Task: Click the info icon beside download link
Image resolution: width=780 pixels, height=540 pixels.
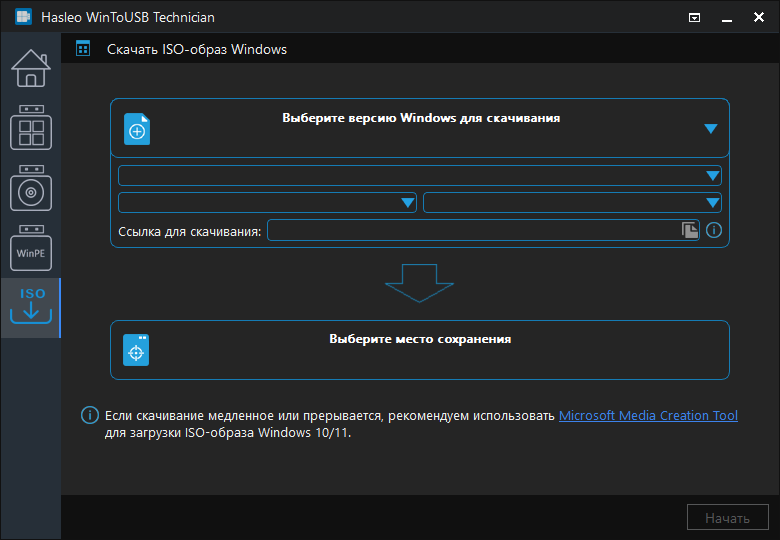Action: point(714,230)
